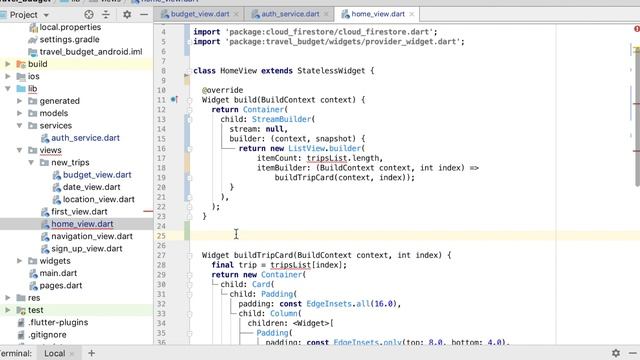Close the auth_service.dart tab

click(x=326, y=14)
